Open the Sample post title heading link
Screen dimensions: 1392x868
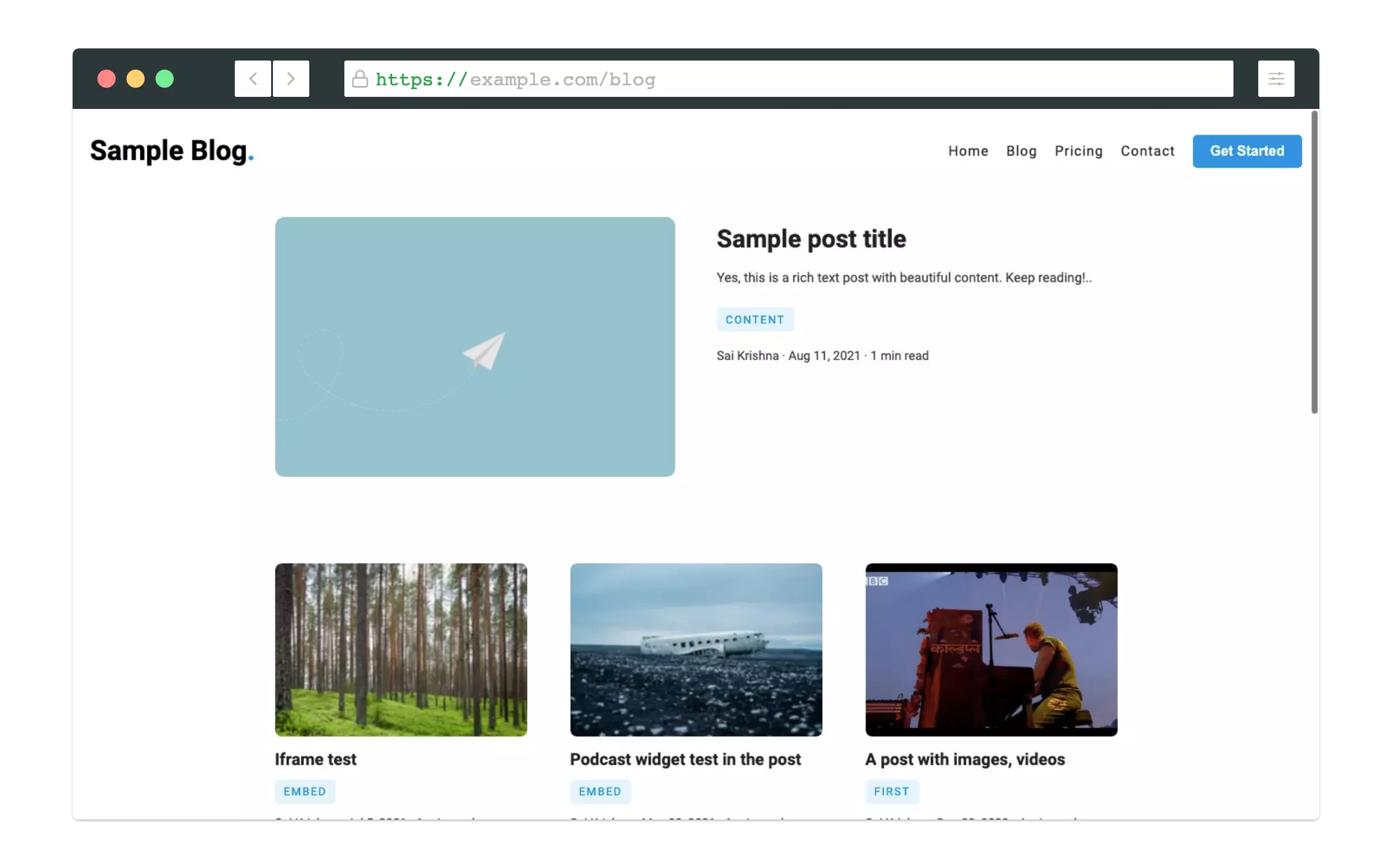click(811, 239)
